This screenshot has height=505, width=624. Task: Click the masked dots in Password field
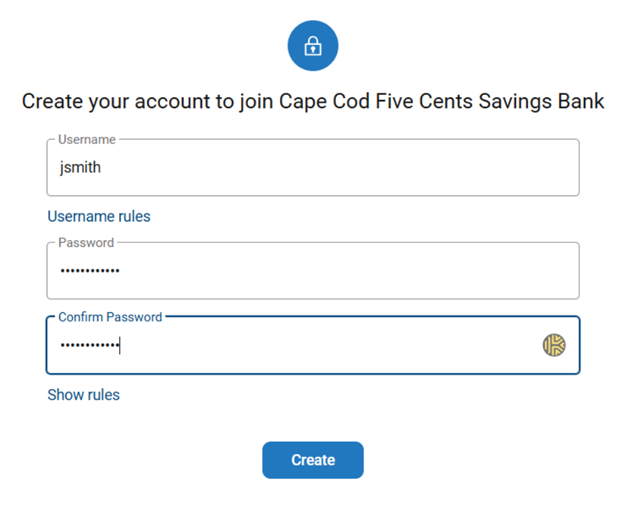pyautogui.click(x=89, y=271)
